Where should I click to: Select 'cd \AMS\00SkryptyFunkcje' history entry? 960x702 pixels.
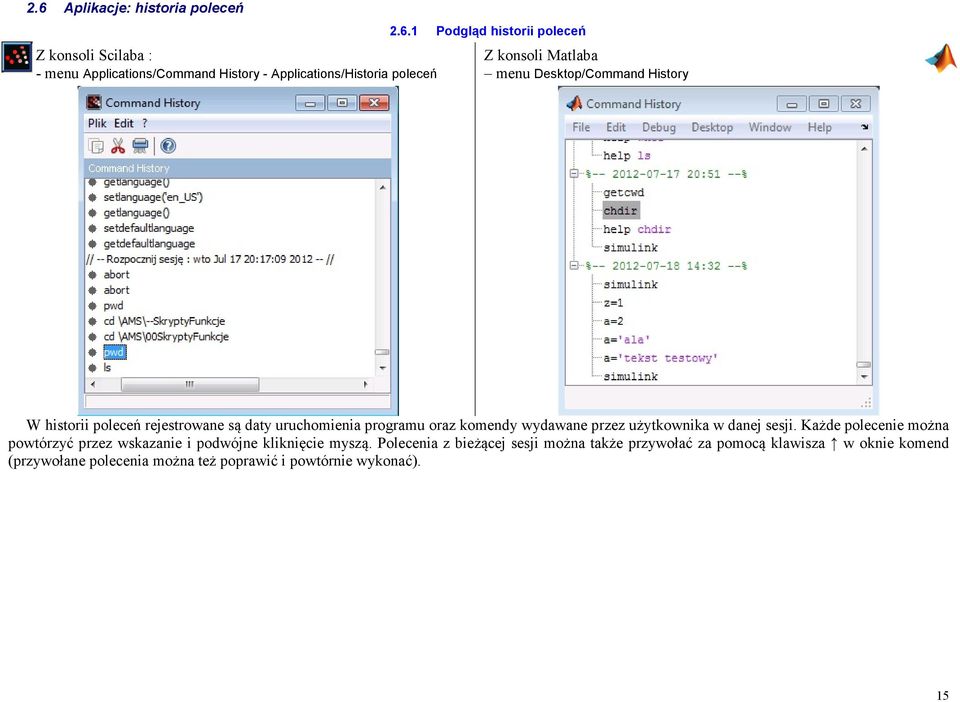tap(166, 337)
